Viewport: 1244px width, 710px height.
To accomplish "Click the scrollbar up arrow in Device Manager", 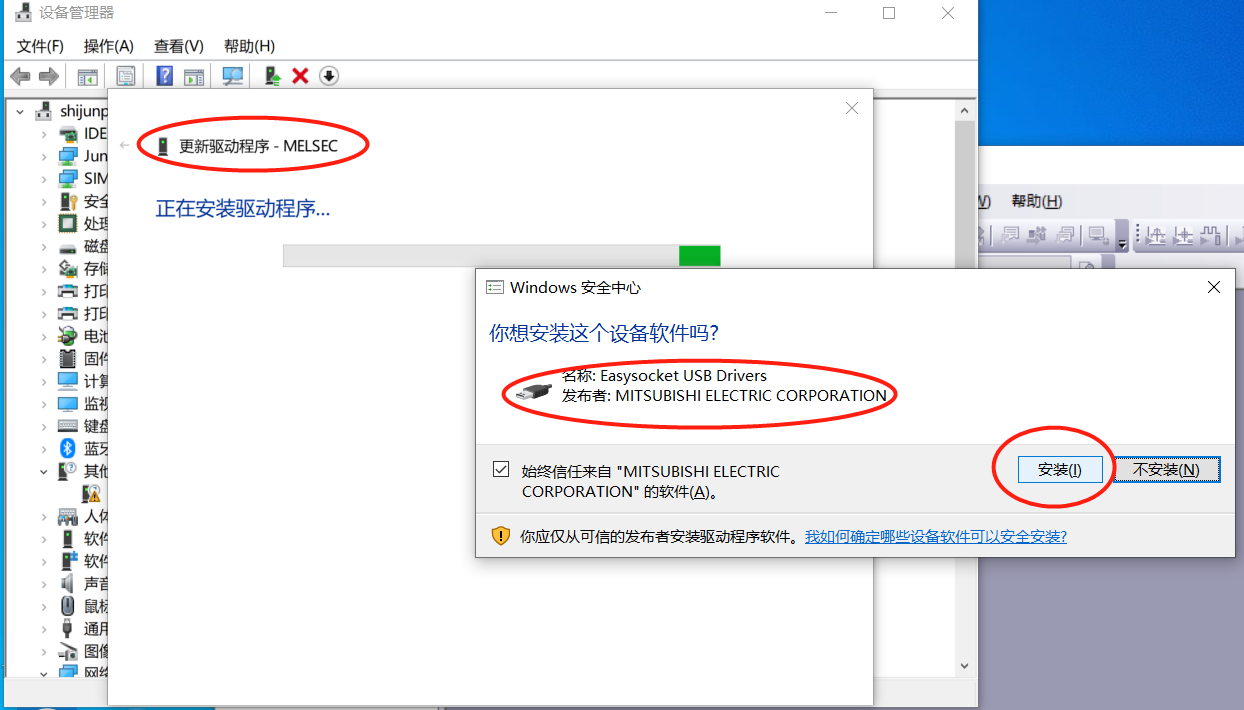I will point(964,110).
